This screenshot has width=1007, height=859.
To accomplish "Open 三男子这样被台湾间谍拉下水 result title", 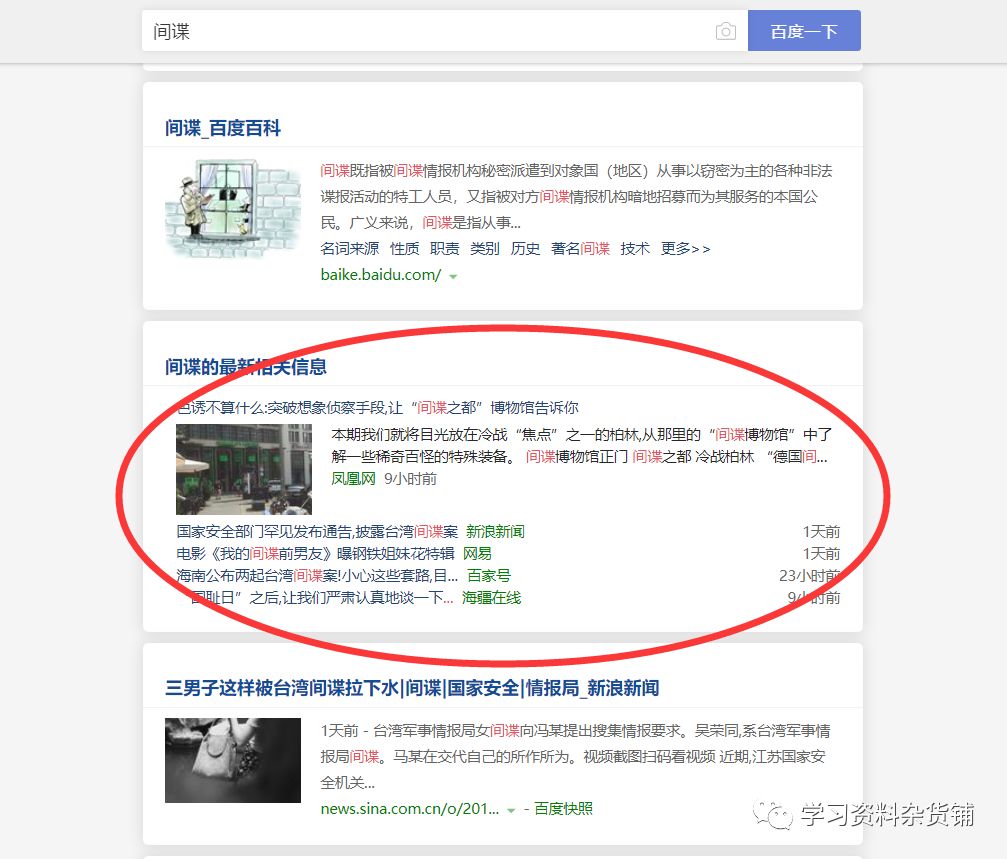I will [412, 688].
